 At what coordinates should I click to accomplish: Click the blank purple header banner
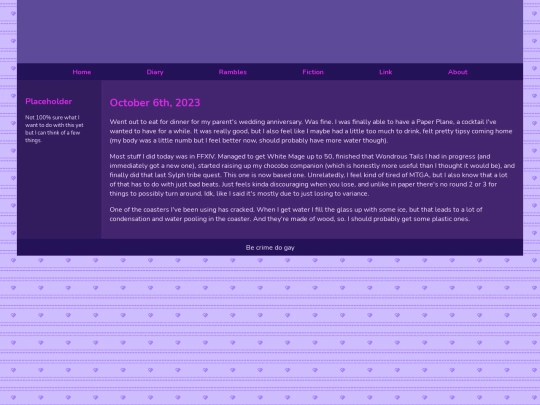[270, 31]
